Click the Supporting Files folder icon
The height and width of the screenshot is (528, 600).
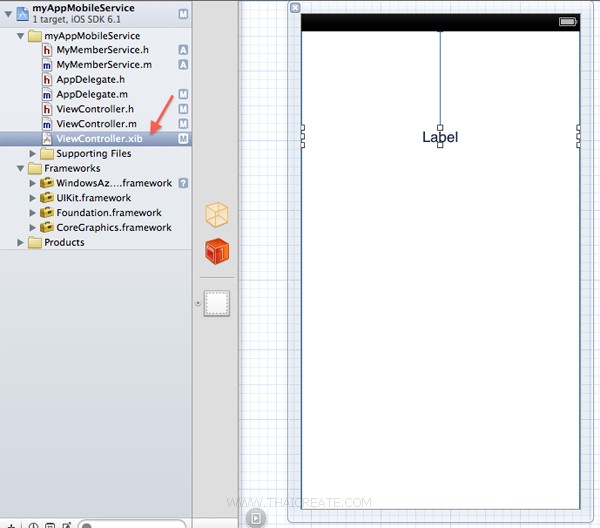pyautogui.click(x=47, y=153)
